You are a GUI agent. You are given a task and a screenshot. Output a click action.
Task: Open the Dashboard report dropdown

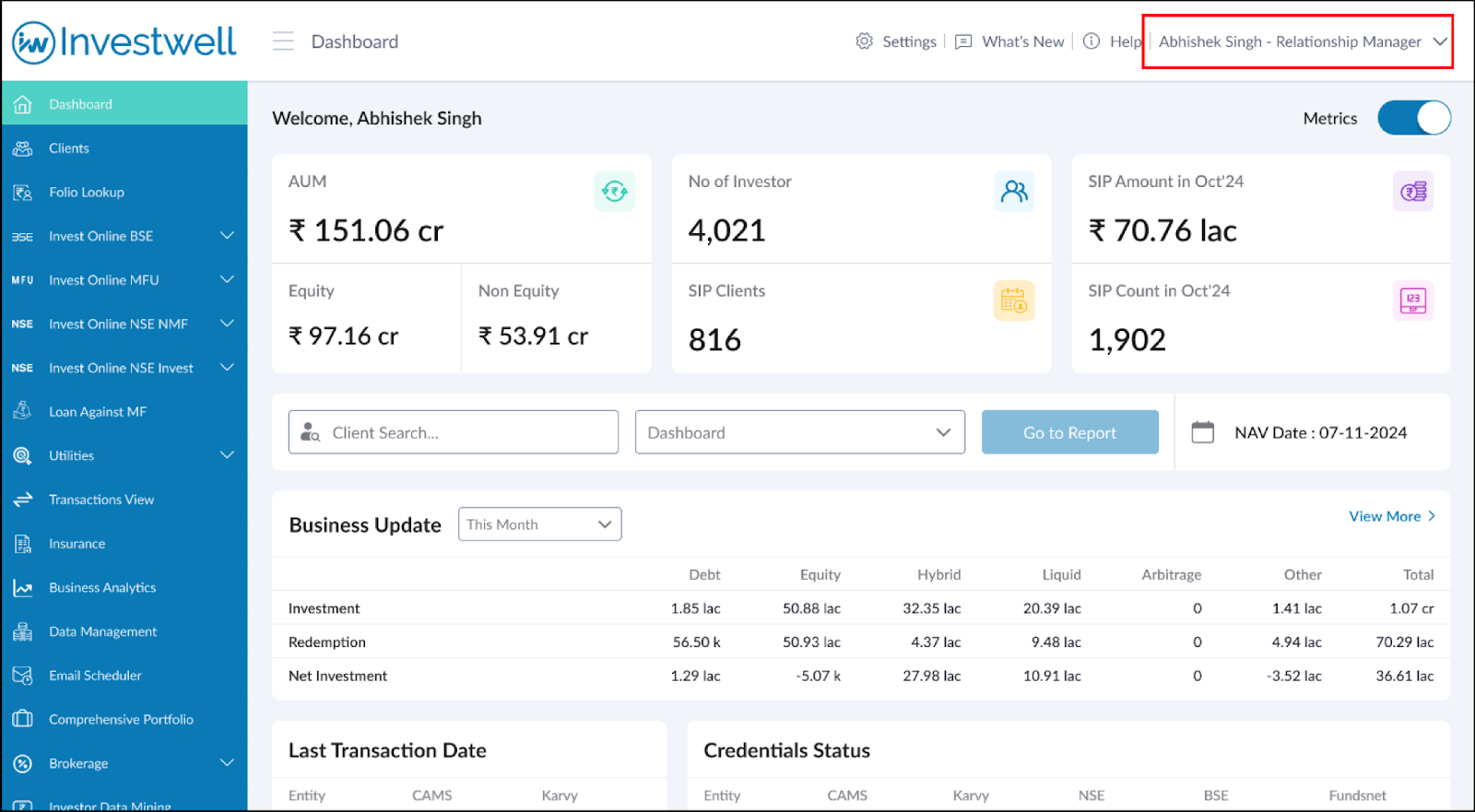(x=800, y=432)
